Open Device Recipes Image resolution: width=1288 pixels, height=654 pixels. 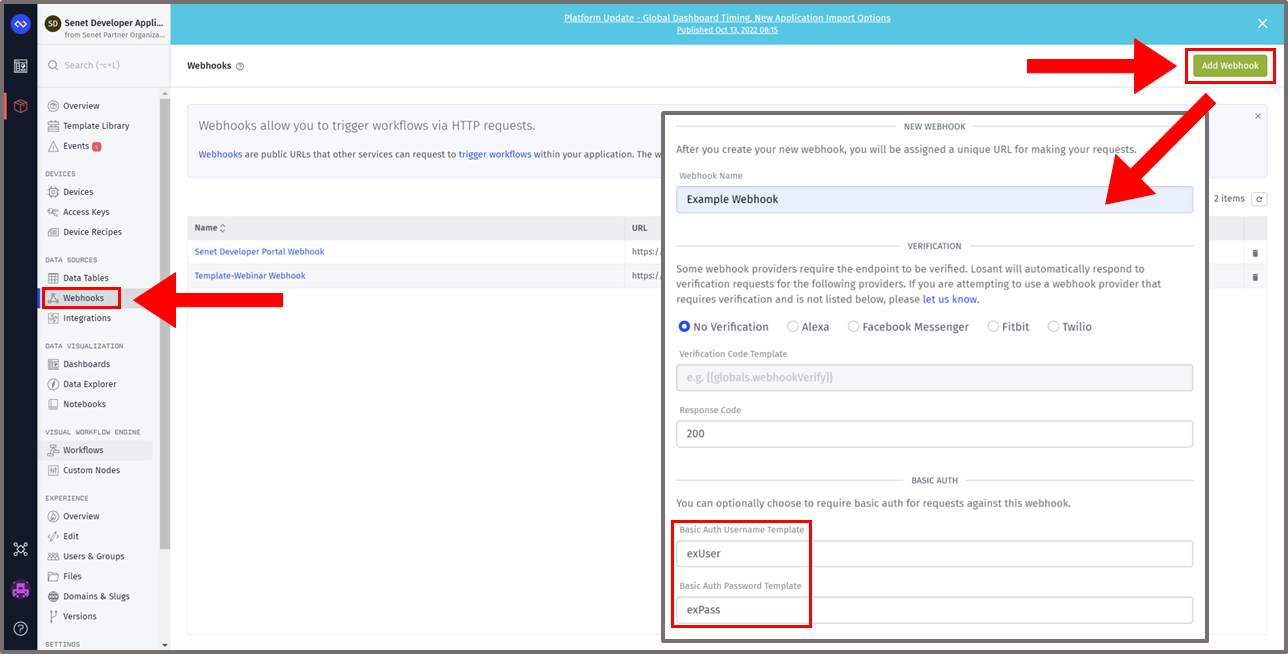tap(92, 232)
